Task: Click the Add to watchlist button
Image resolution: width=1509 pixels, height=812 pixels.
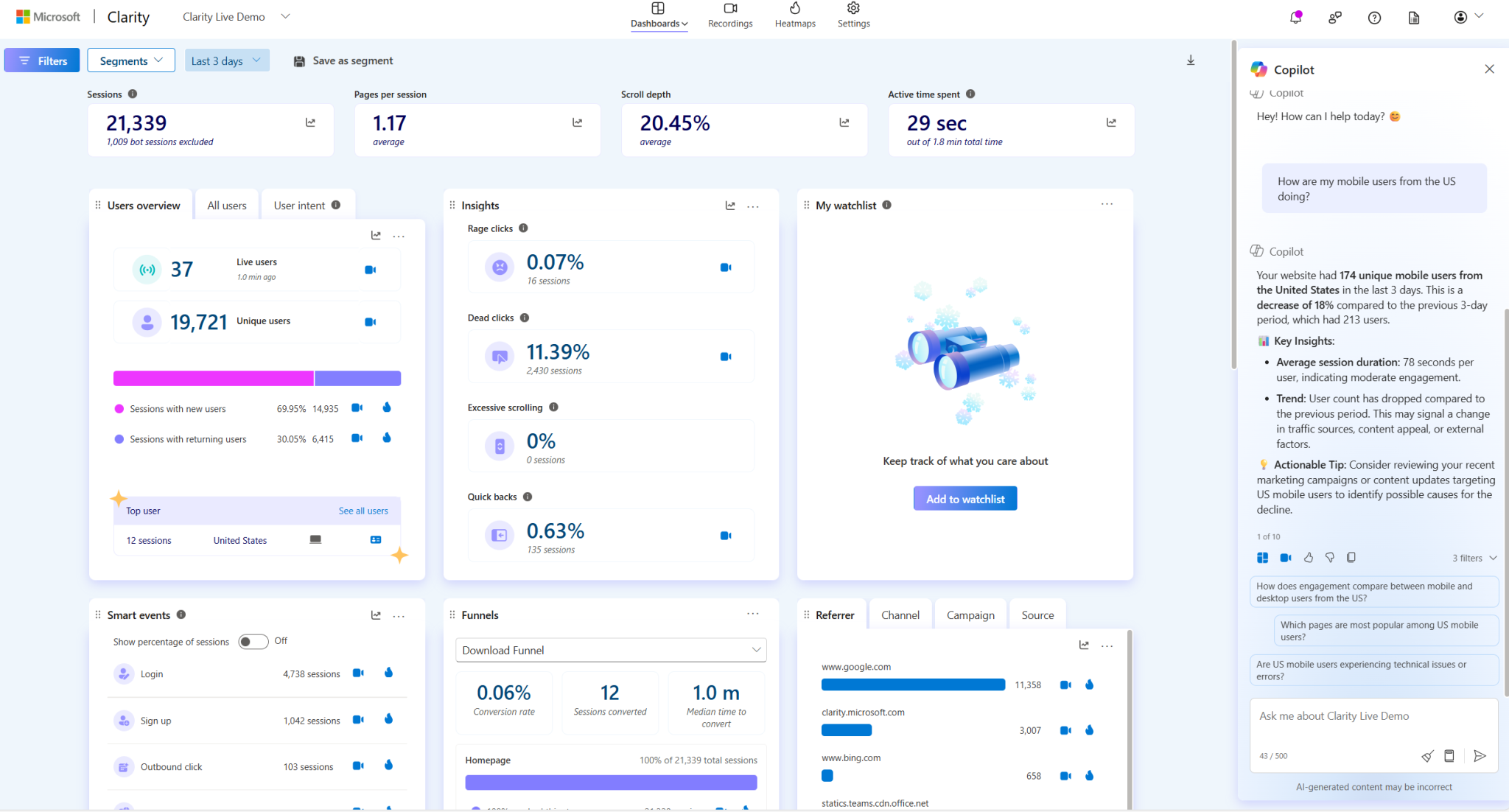Action: point(964,499)
